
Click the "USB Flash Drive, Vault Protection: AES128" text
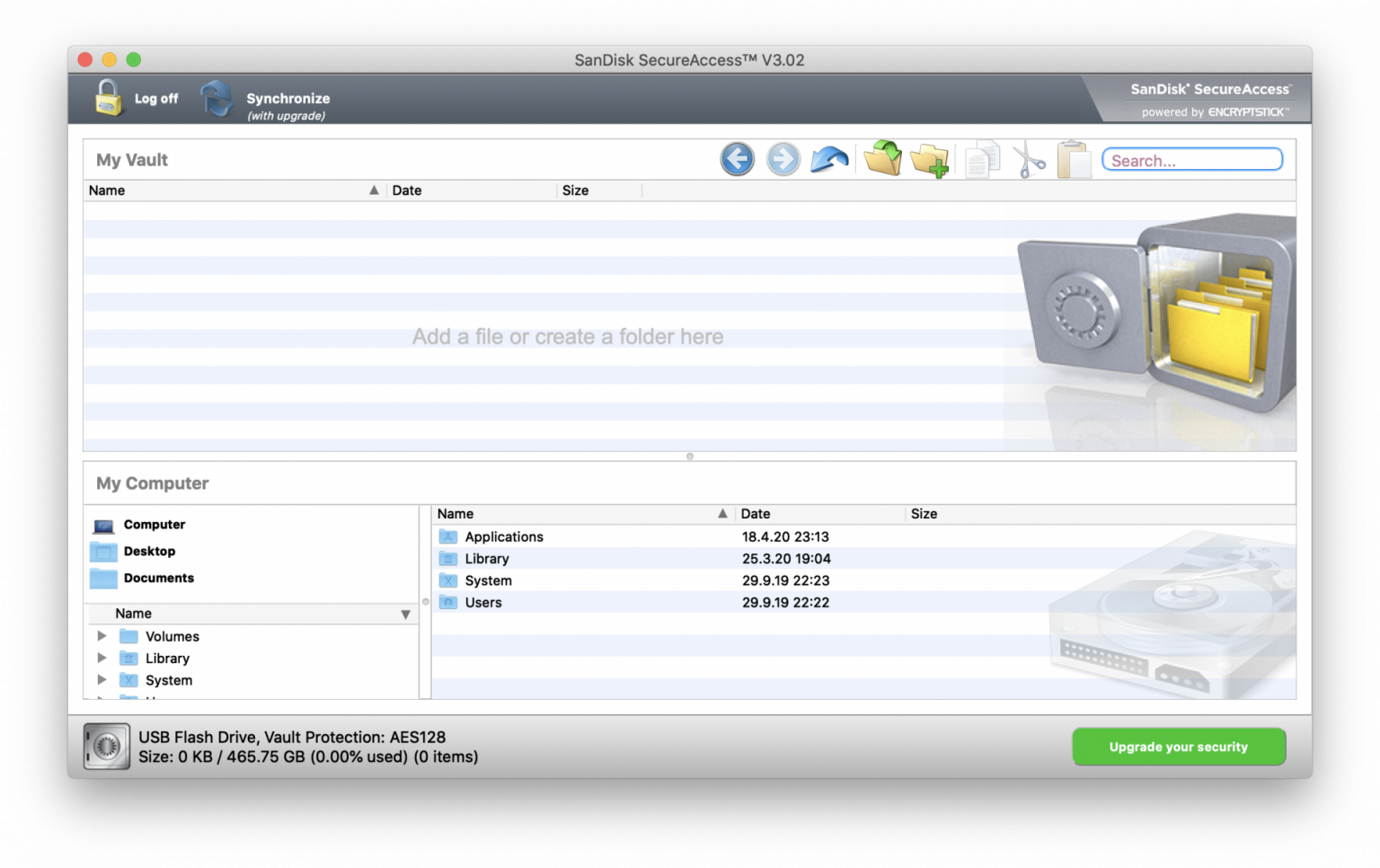pyautogui.click(x=292, y=737)
